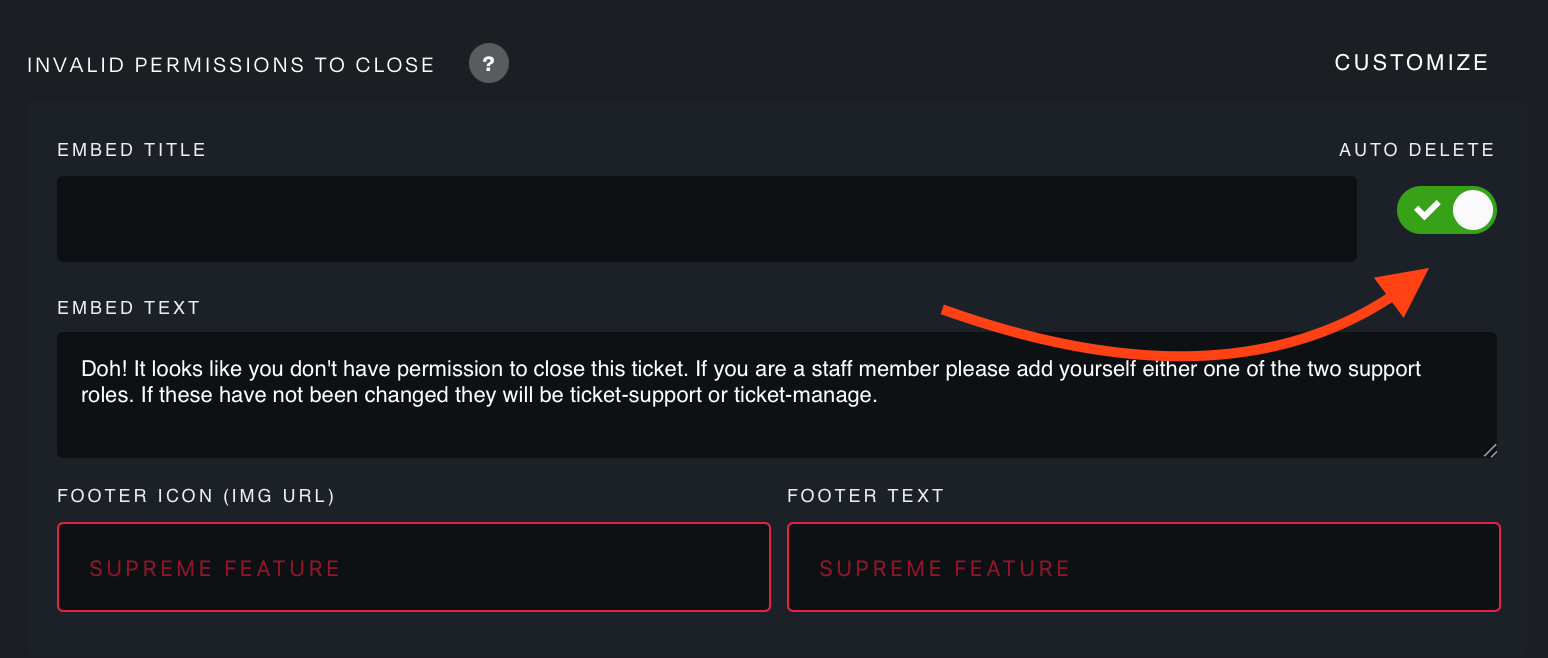Click the Embed Text label
This screenshot has width=1548, height=658.
click(129, 308)
